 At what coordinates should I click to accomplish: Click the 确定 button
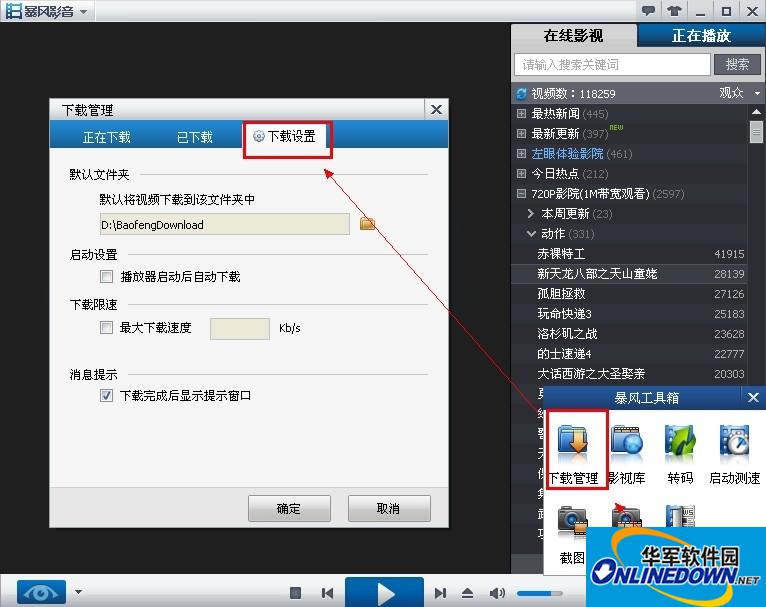click(x=289, y=508)
